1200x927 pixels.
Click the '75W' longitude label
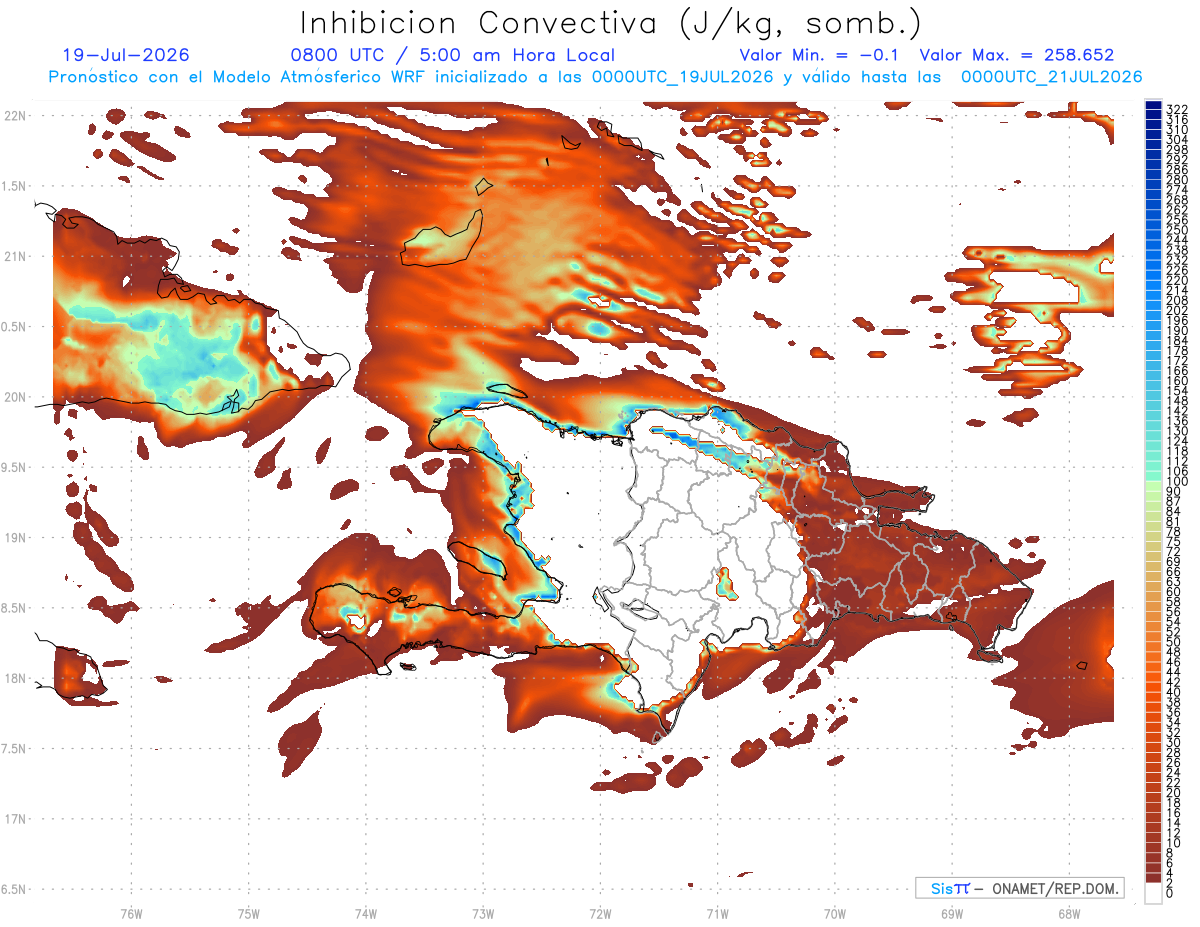click(x=249, y=912)
